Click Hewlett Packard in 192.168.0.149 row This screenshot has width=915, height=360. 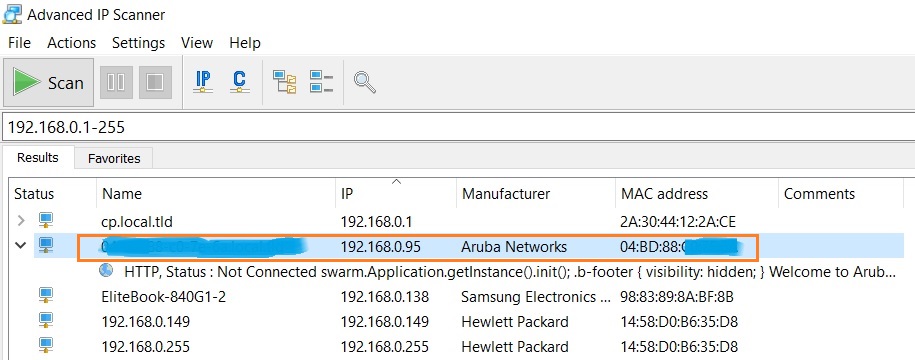(x=515, y=322)
